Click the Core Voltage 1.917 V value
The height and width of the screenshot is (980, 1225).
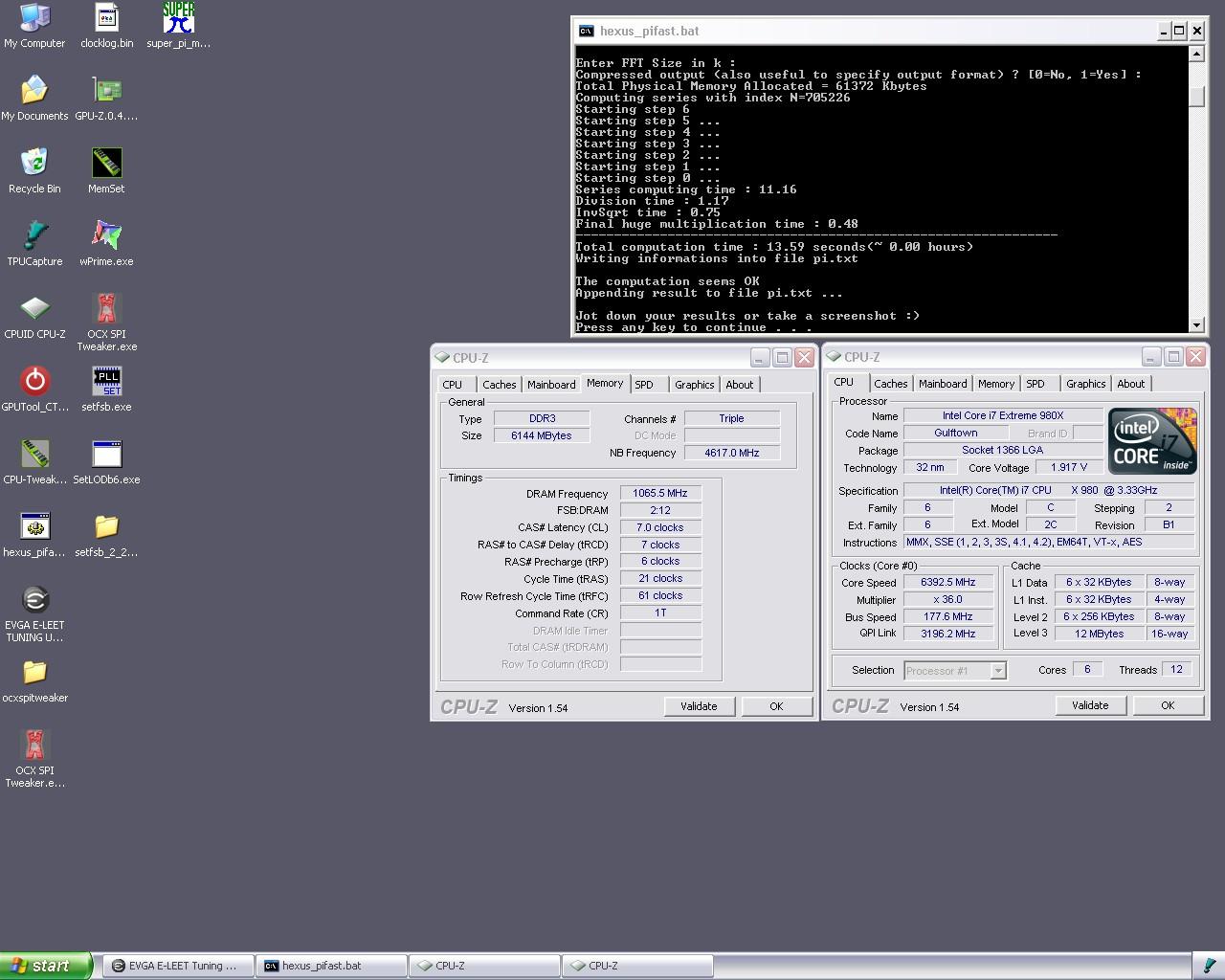[x=1068, y=468]
